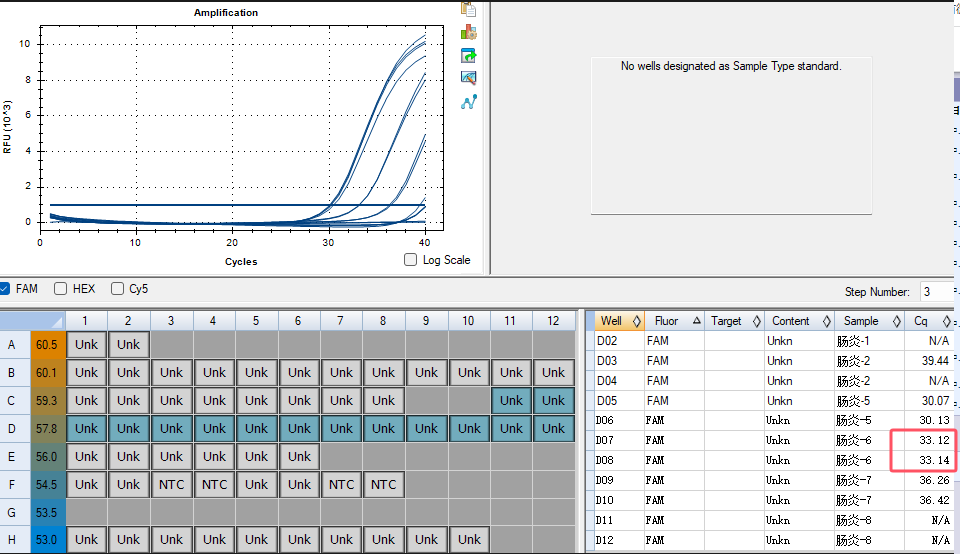Open the chart settings icon with gear
This screenshot has width=960, height=554.
[x=468, y=32]
